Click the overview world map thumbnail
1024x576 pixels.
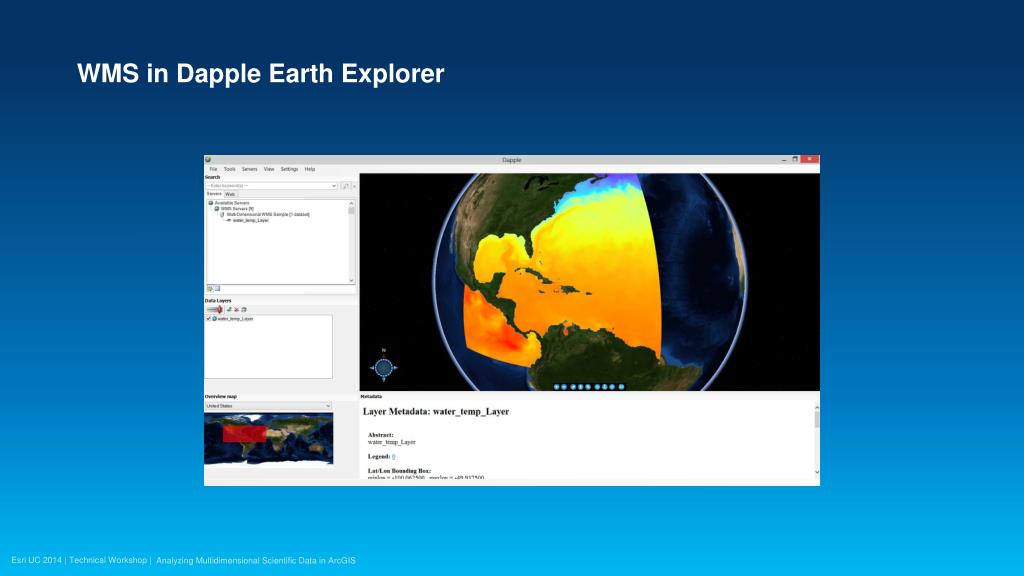point(268,438)
